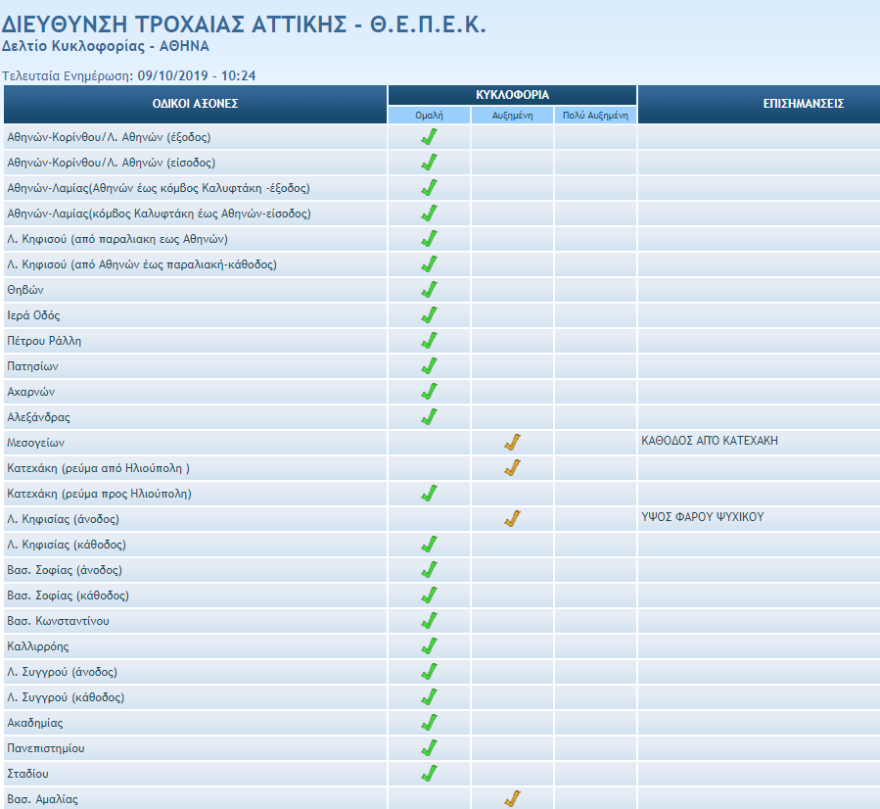The image size is (880, 809).
Task: Select the Αυξημένη sub-column header
Action: 512,115
